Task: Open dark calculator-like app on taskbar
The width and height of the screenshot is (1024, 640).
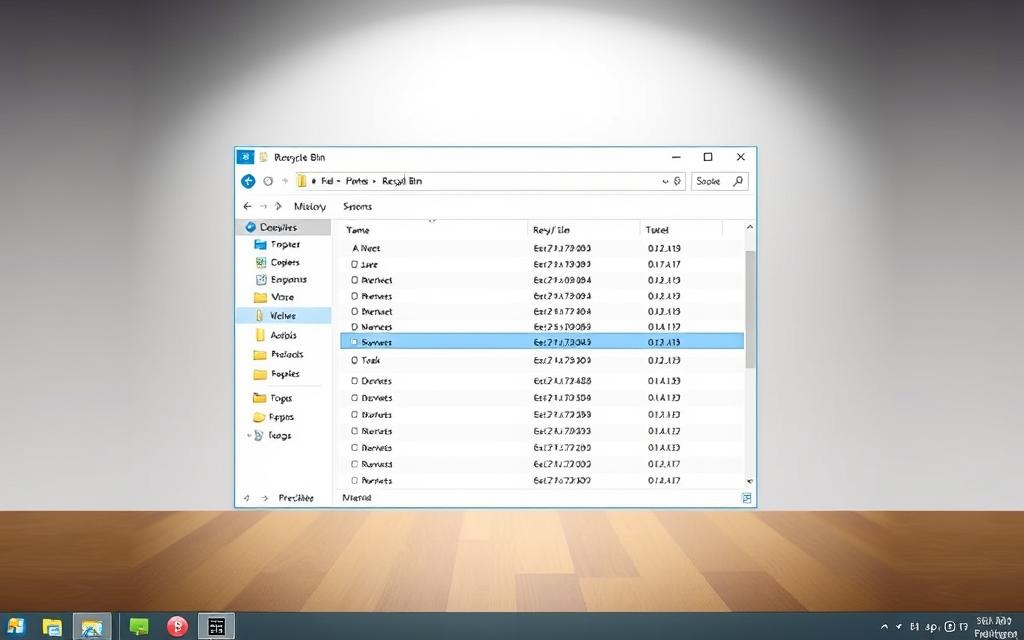Action: click(x=216, y=627)
